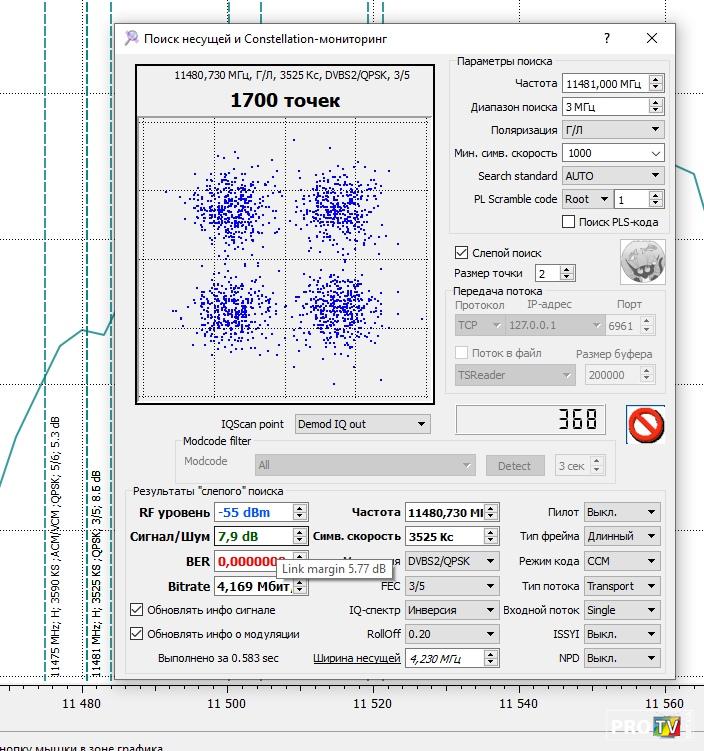Toggle Обновлять инфо сигнале checkbox
The width and height of the screenshot is (704, 751).
coord(137,609)
